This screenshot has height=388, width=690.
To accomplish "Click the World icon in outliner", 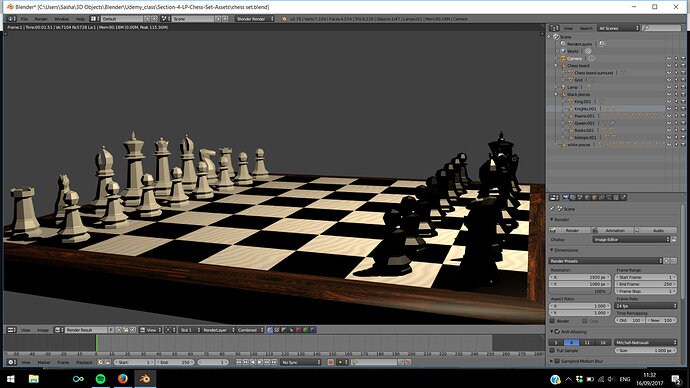I will pos(563,51).
